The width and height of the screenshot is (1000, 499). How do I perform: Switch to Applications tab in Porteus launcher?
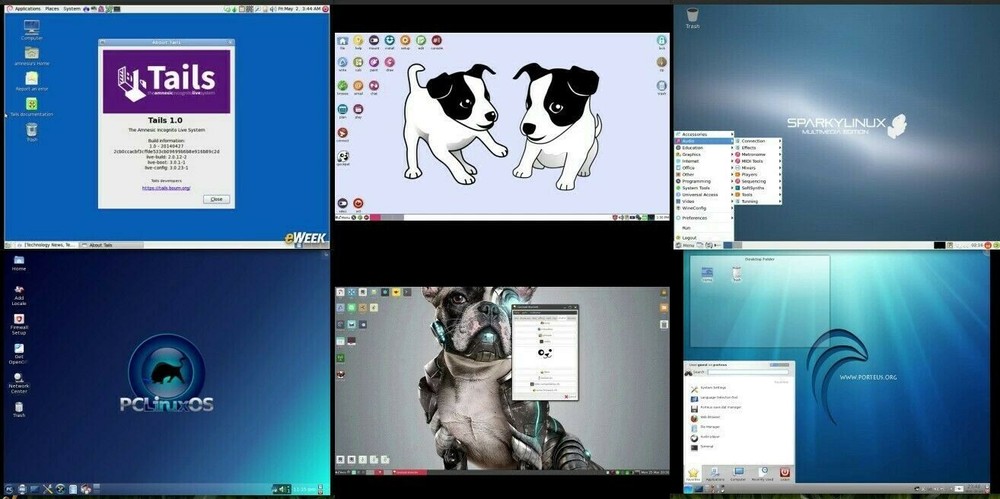(715, 473)
